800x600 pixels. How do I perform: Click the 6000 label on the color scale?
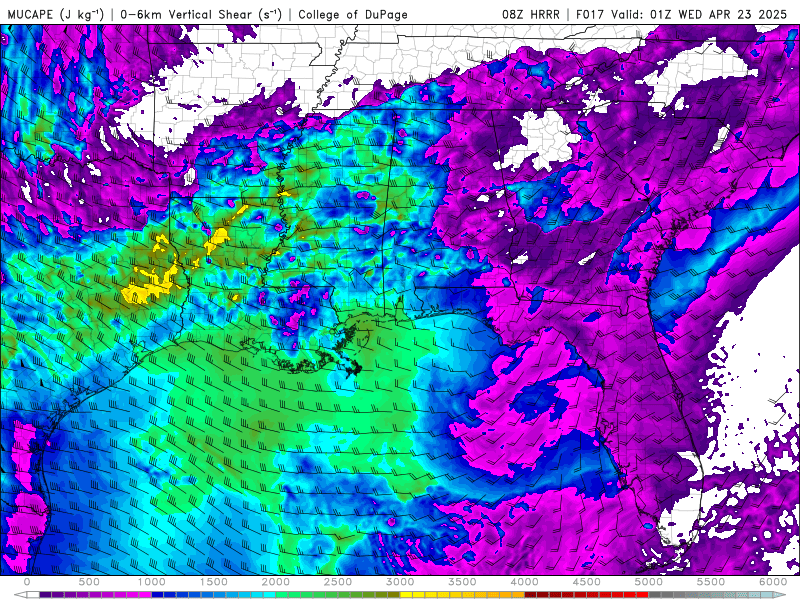[773, 582]
